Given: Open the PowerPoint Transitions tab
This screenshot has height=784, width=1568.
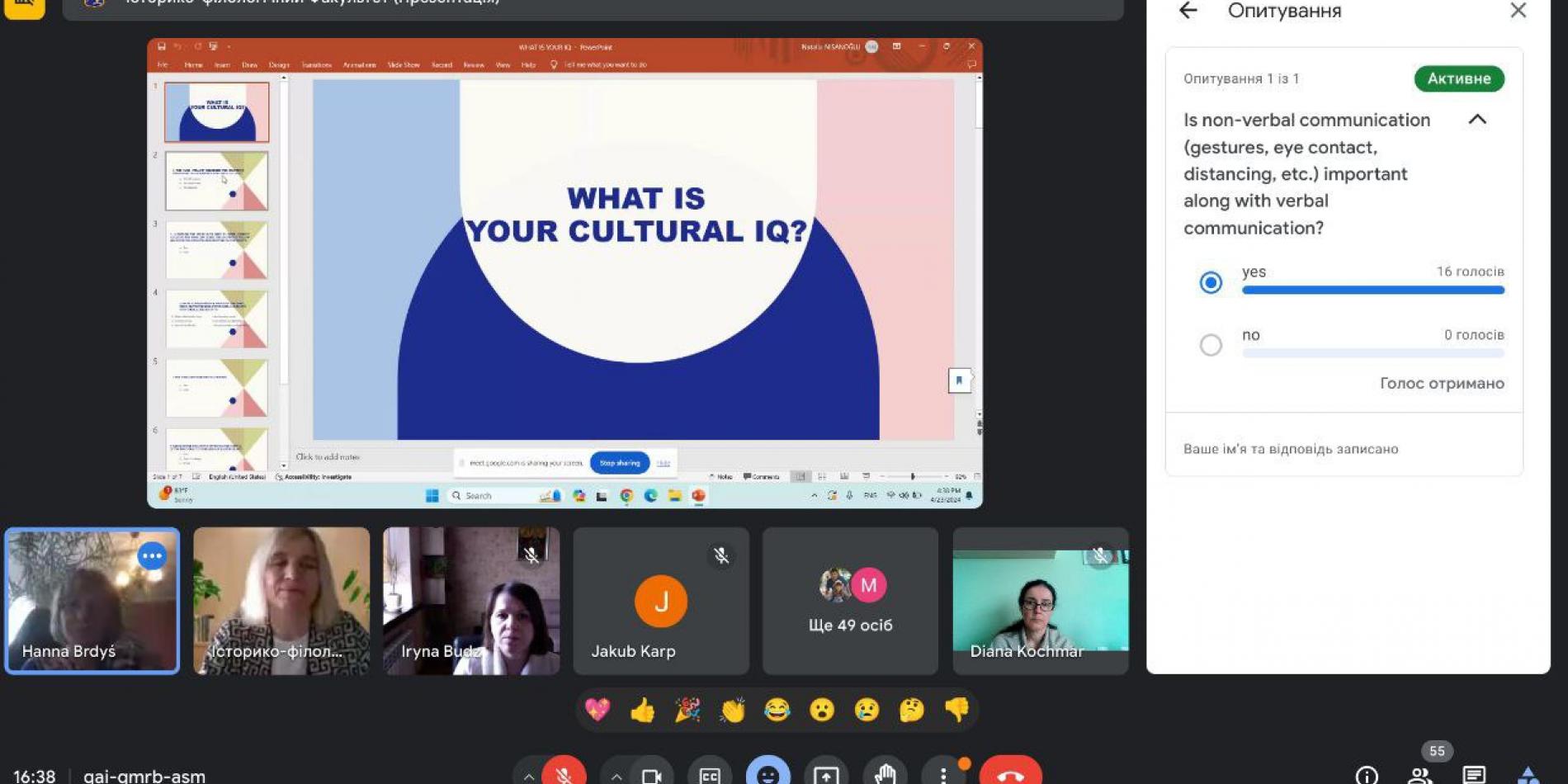Looking at the screenshot, I should click(316, 64).
